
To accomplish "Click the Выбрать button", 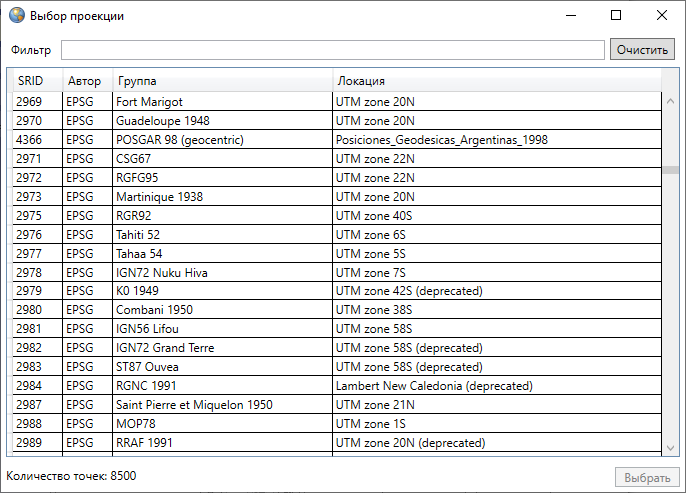I will coord(646,478).
